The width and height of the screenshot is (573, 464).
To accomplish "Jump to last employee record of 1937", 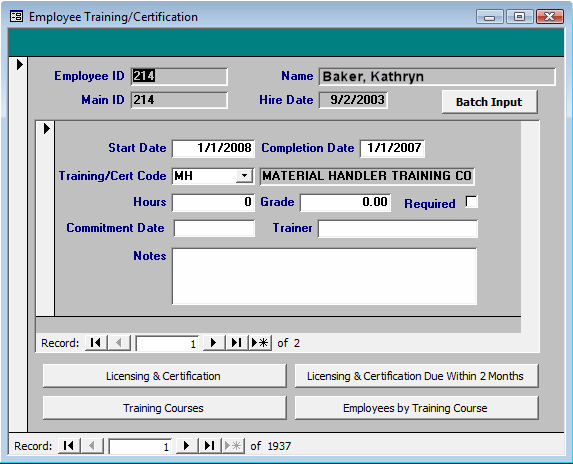I will (210, 446).
